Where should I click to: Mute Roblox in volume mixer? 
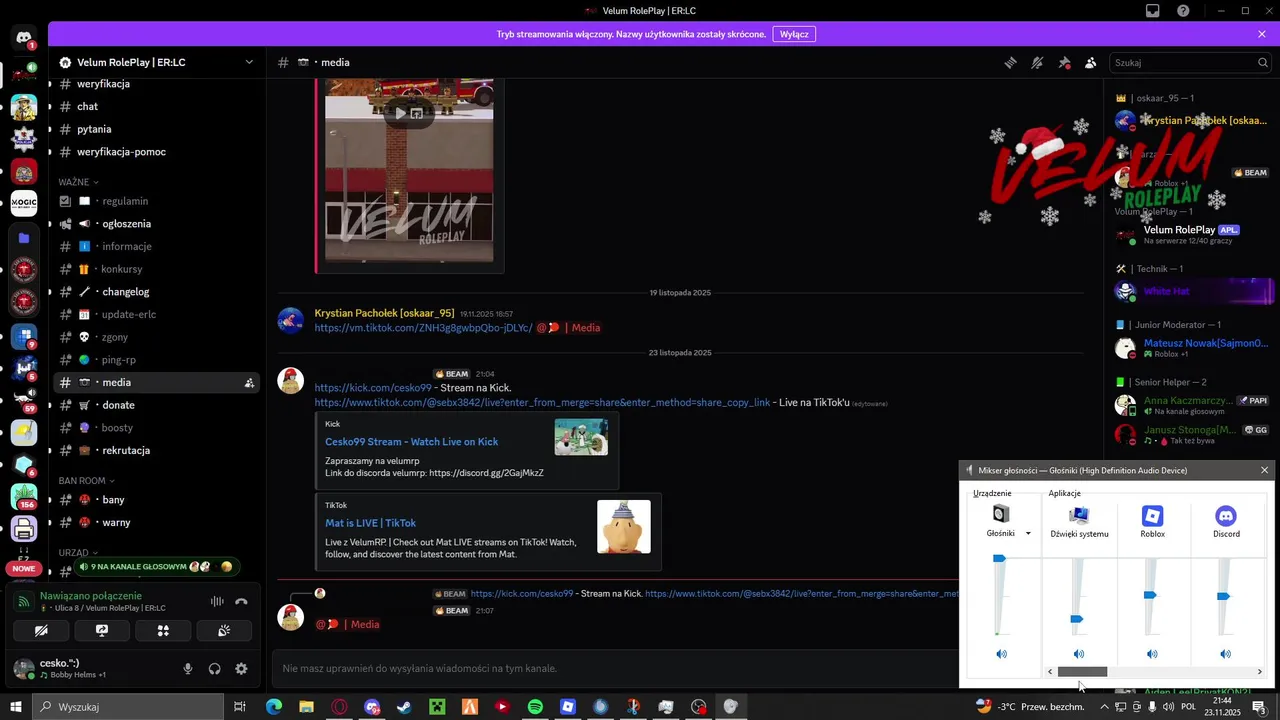pyautogui.click(x=1152, y=654)
